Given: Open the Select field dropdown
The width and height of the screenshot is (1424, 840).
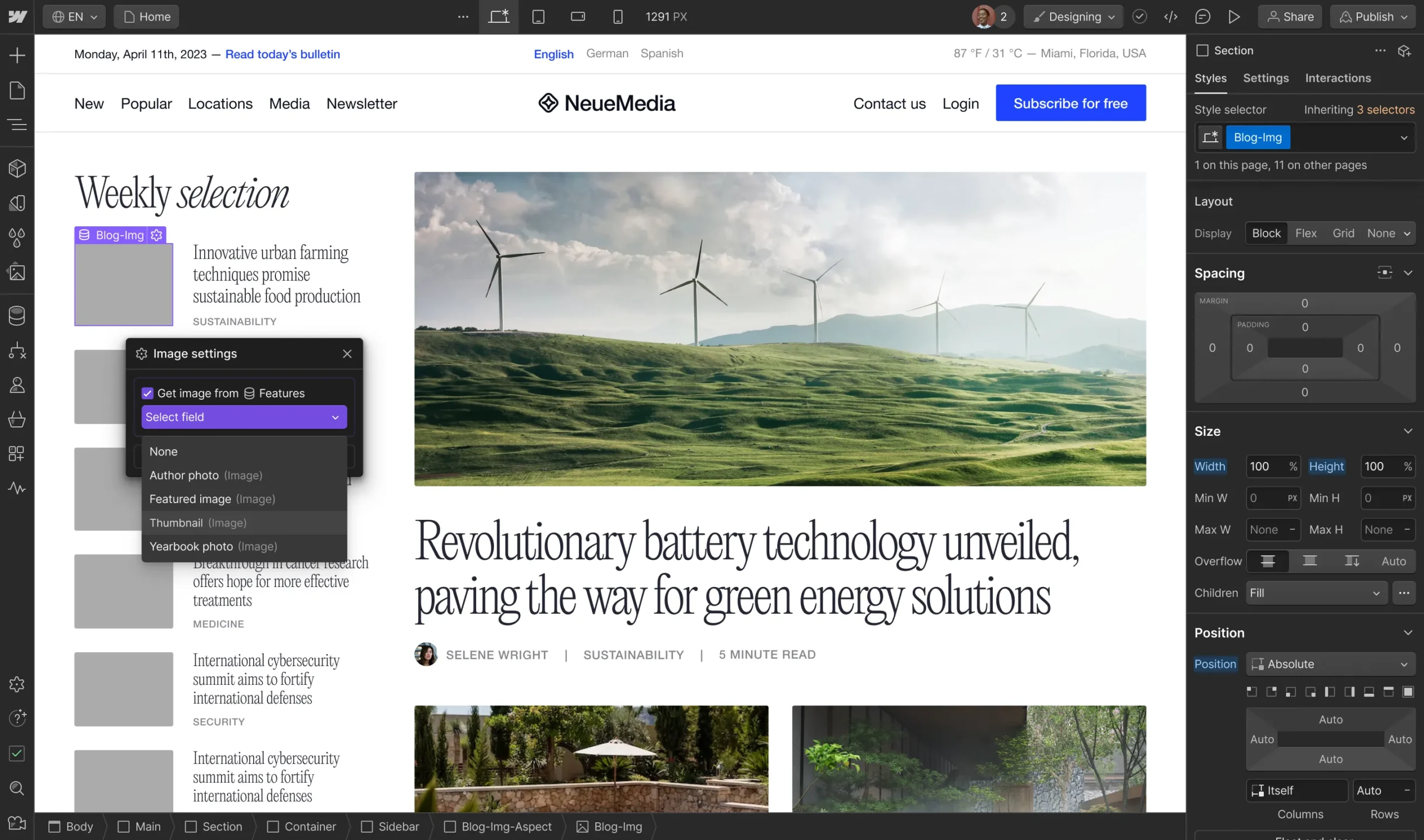Looking at the screenshot, I should pyautogui.click(x=244, y=416).
